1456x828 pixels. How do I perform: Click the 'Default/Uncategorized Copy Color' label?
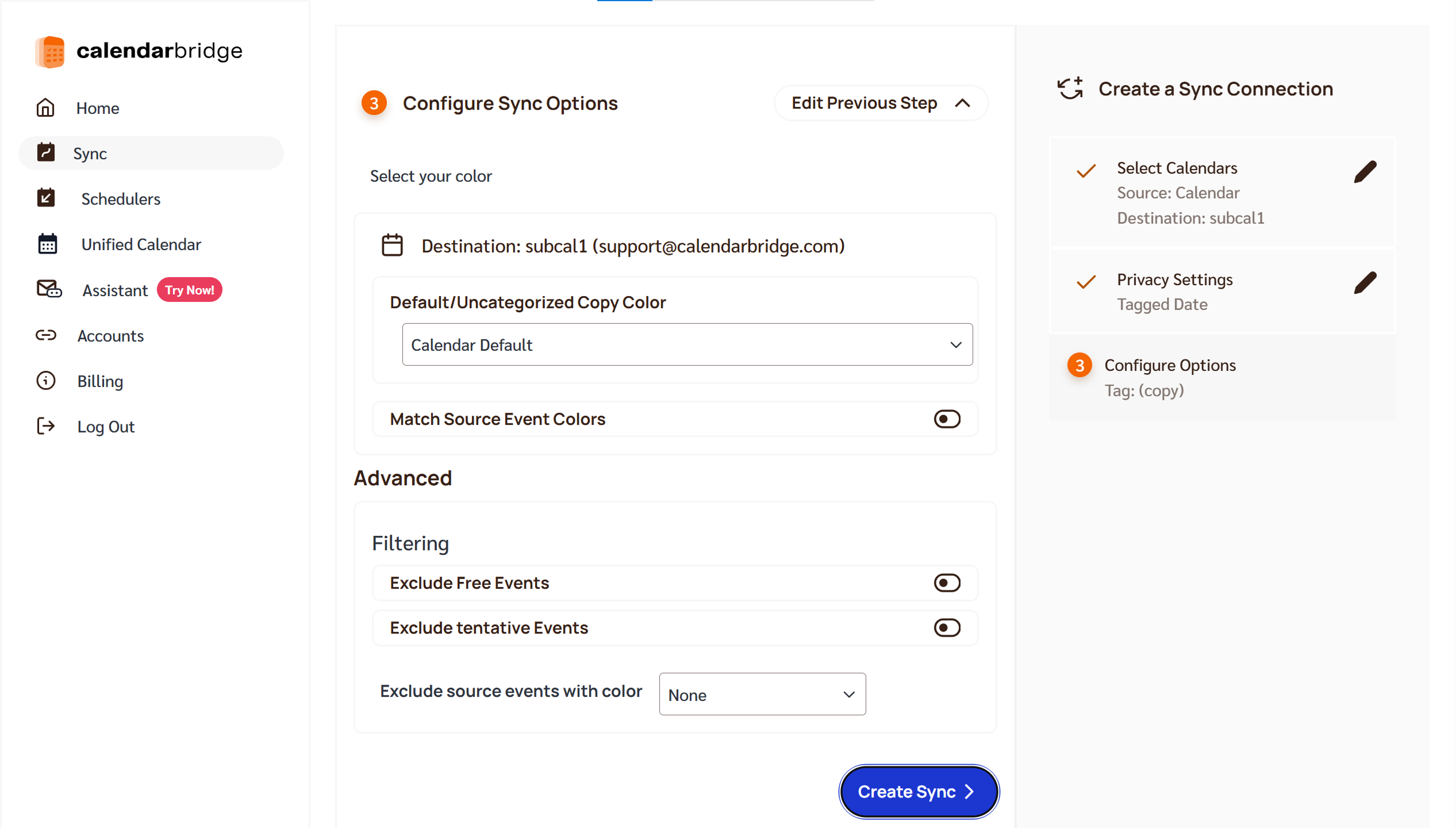point(528,302)
